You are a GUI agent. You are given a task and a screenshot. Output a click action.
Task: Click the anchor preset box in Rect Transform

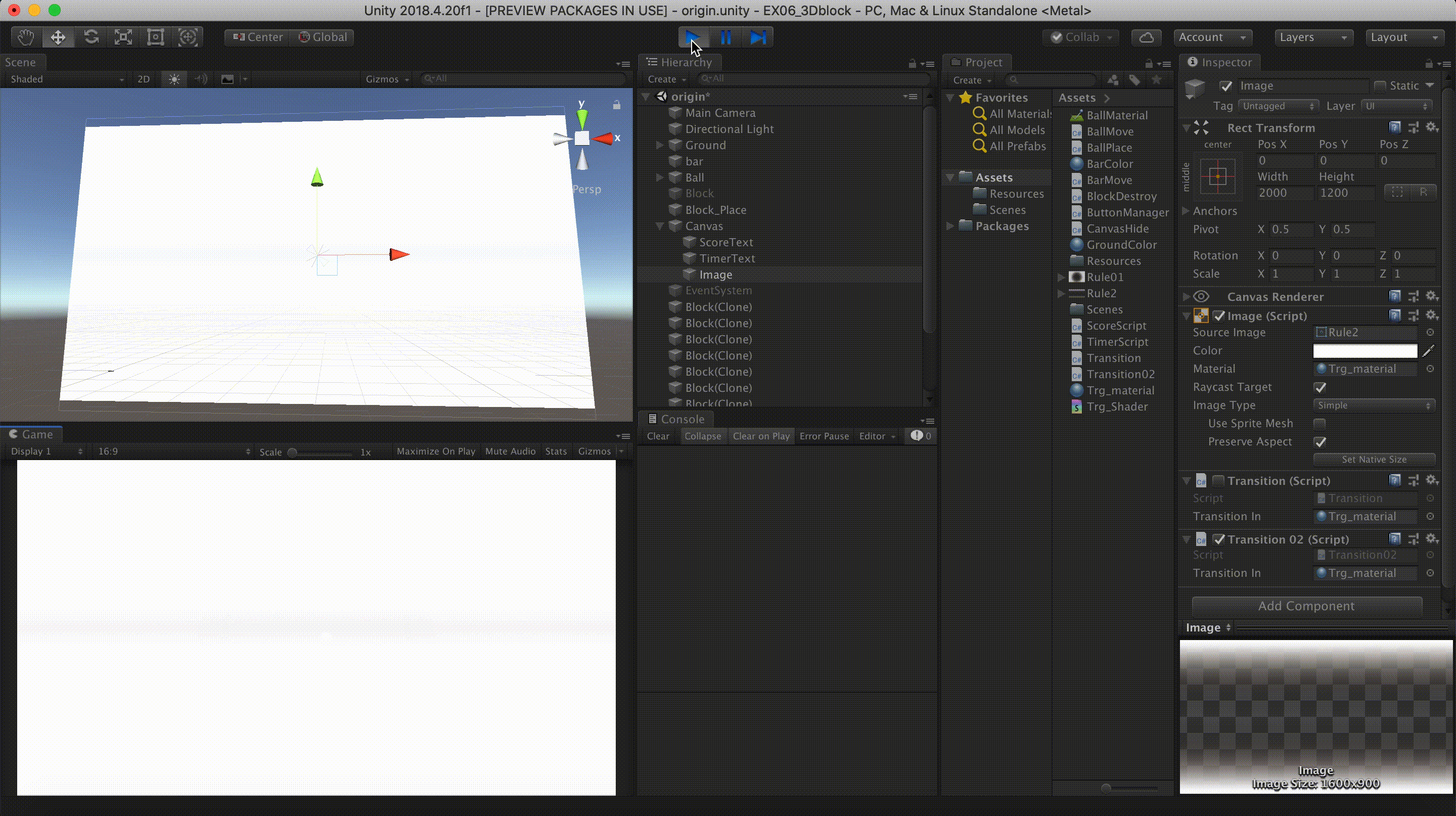(x=1217, y=176)
